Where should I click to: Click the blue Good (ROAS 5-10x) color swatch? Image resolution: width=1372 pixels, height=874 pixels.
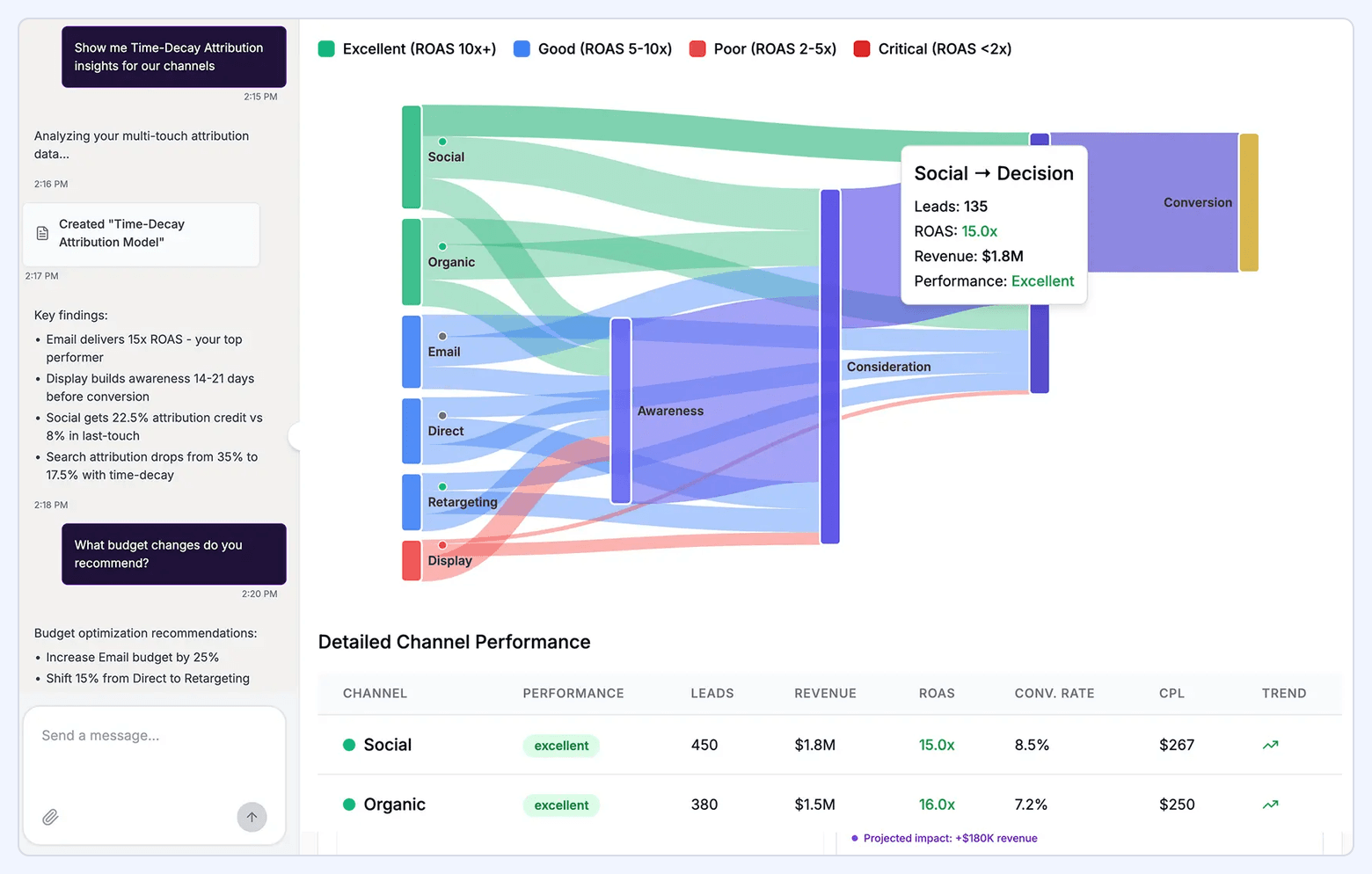click(522, 49)
